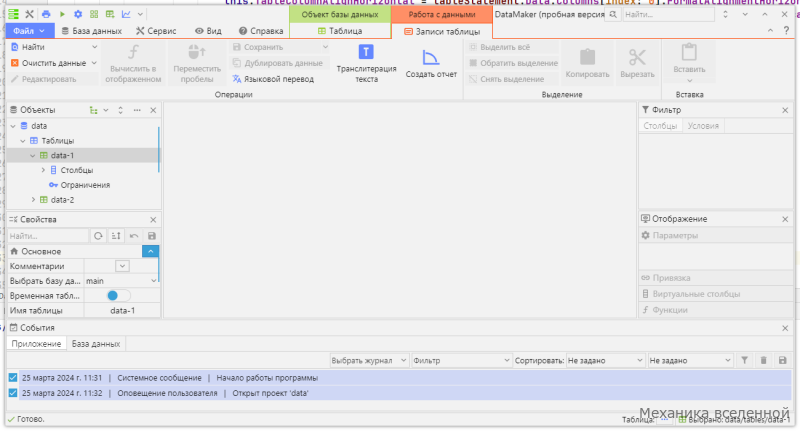Click the tree view icon in Объекты panel
Screen dimensions: 800x431
[x=93, y=110]
